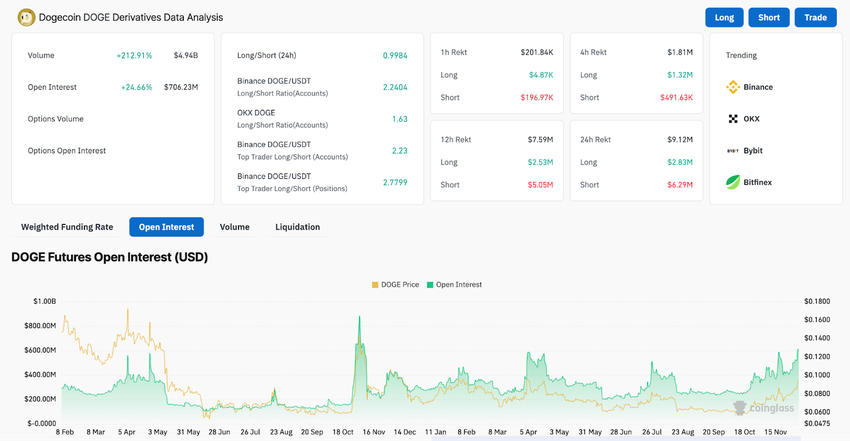Viewport: 850px width, 441px height.
Task: Click the OKX logo icon in Trending
Action: [733, 119]
